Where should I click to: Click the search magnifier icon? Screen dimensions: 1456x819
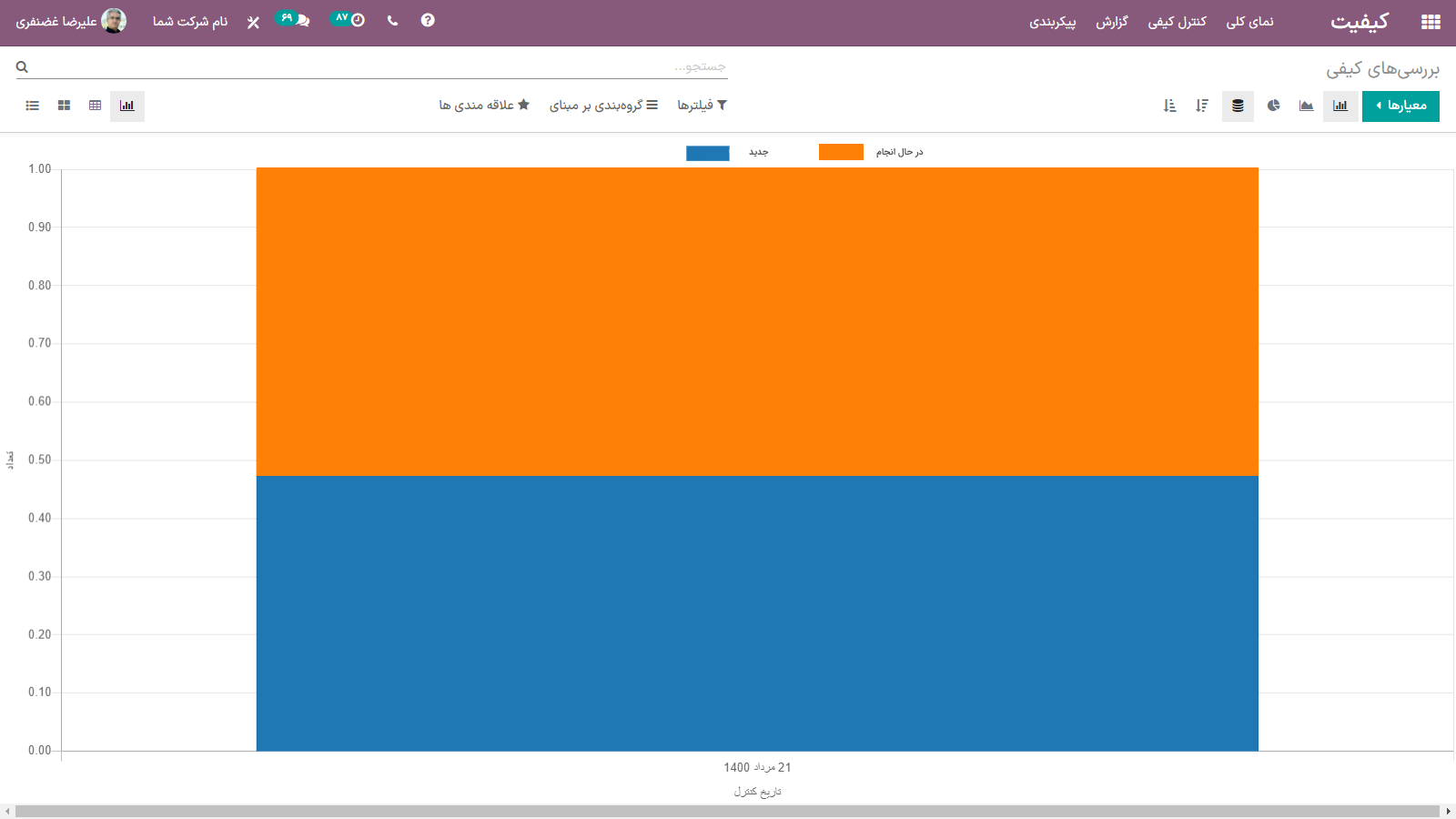[22, 66]
